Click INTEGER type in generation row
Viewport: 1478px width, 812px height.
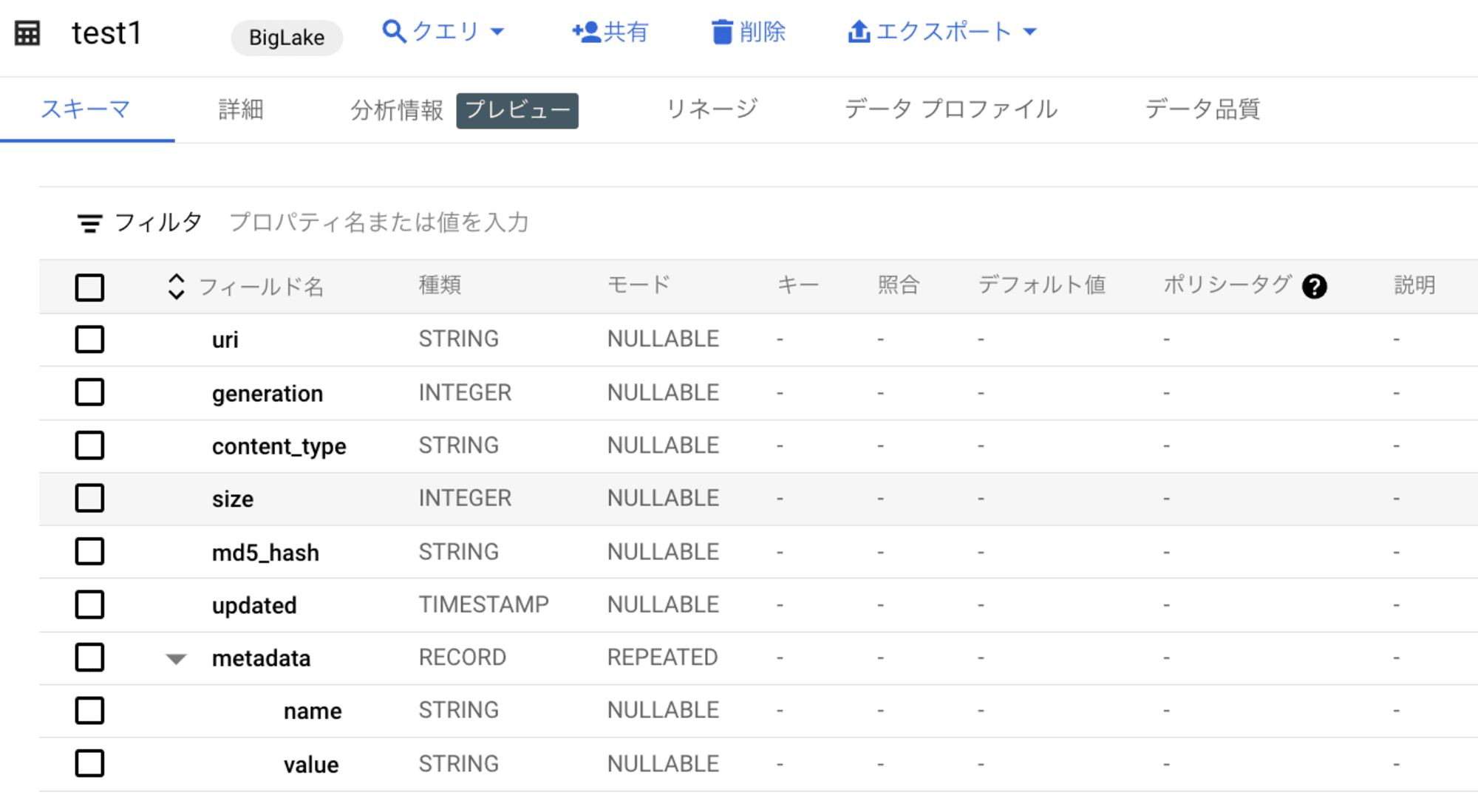pyautogui.click(x=465, y=392)
